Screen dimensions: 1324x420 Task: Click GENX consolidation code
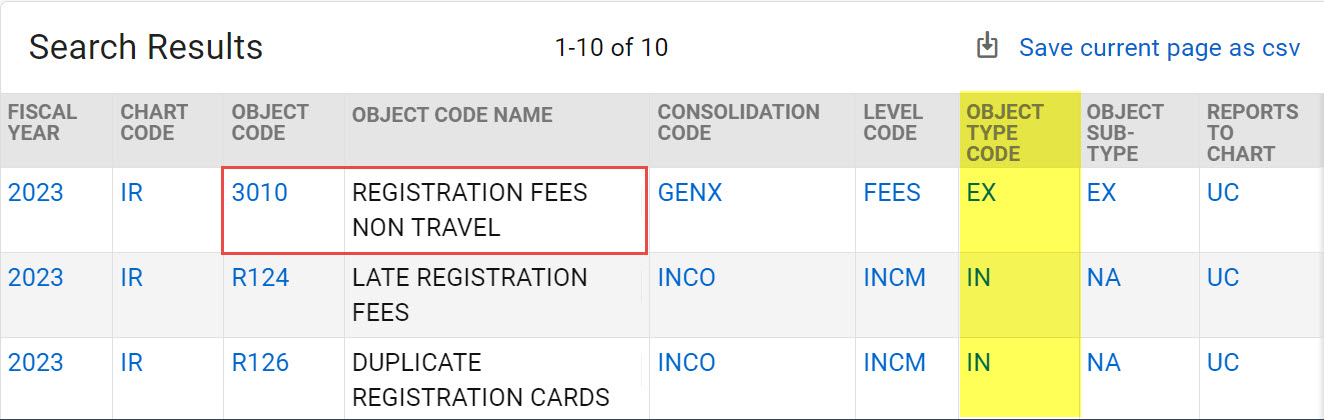689,193
